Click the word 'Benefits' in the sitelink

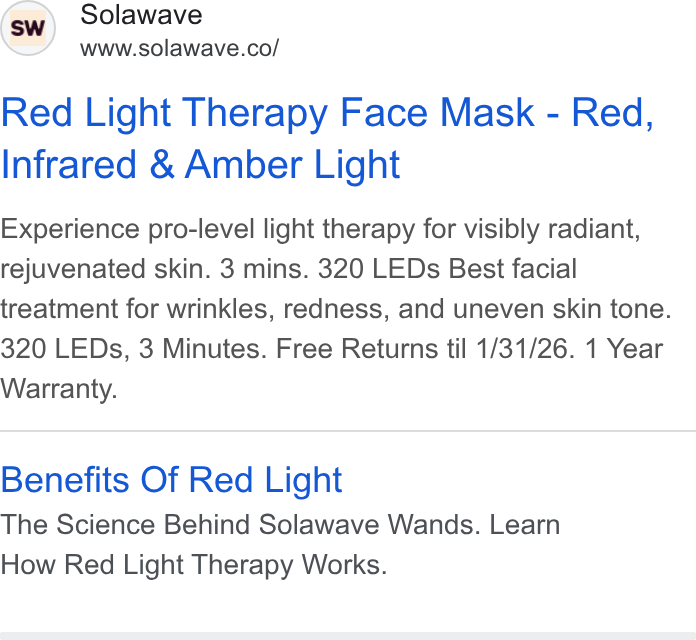click(x=65, y=480)
